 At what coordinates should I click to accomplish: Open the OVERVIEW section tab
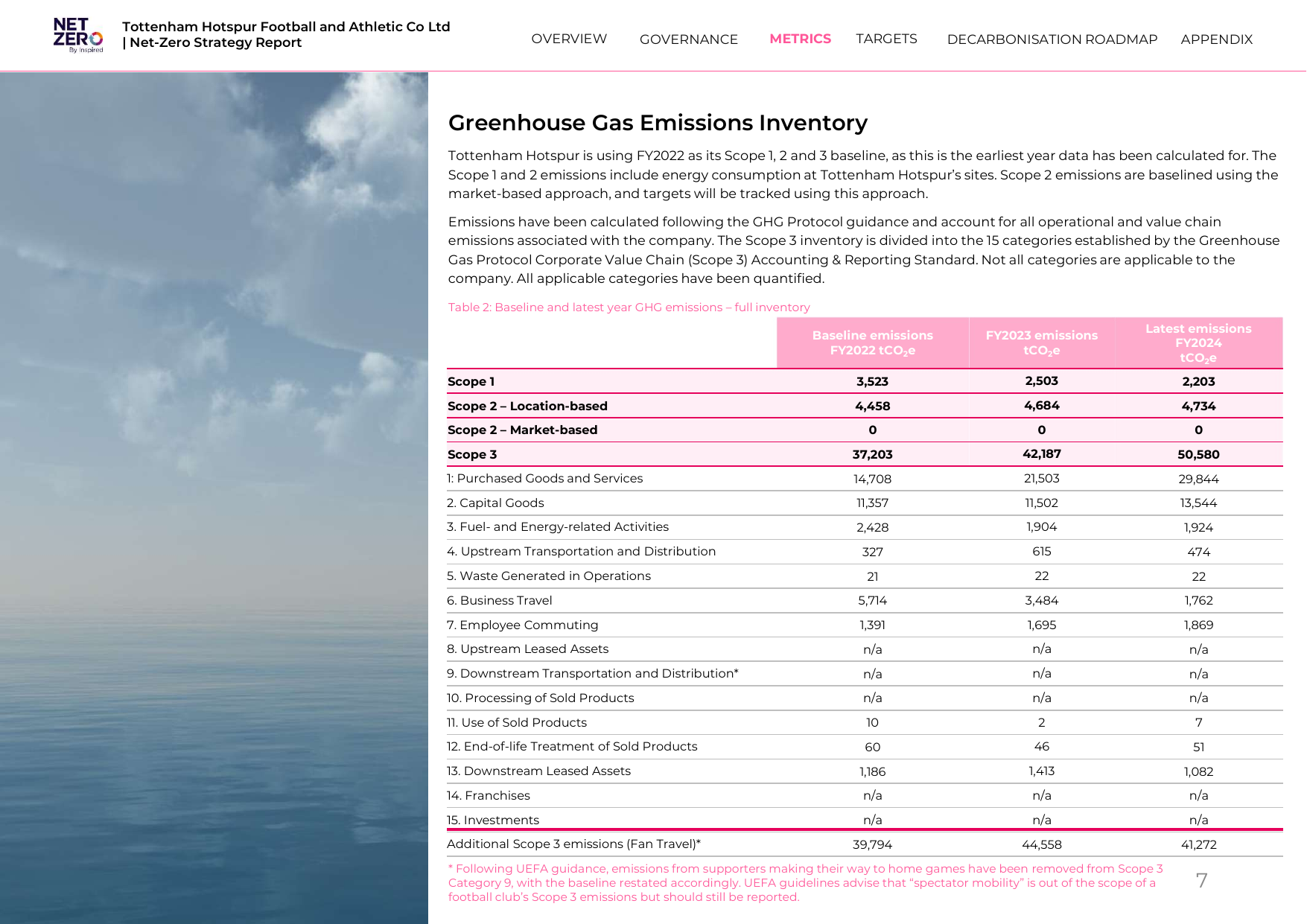point(569,39)
